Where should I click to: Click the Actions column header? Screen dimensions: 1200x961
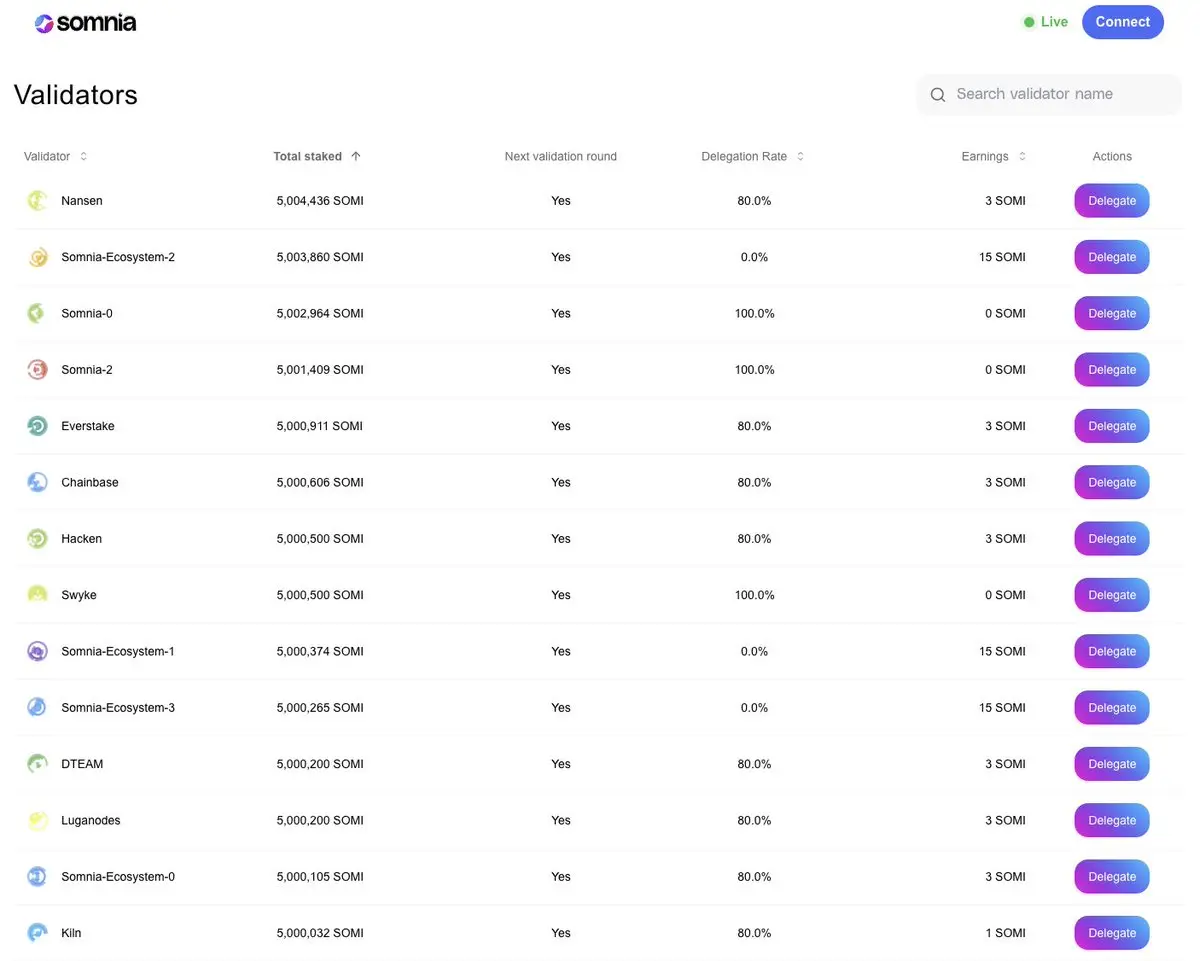1112,156
